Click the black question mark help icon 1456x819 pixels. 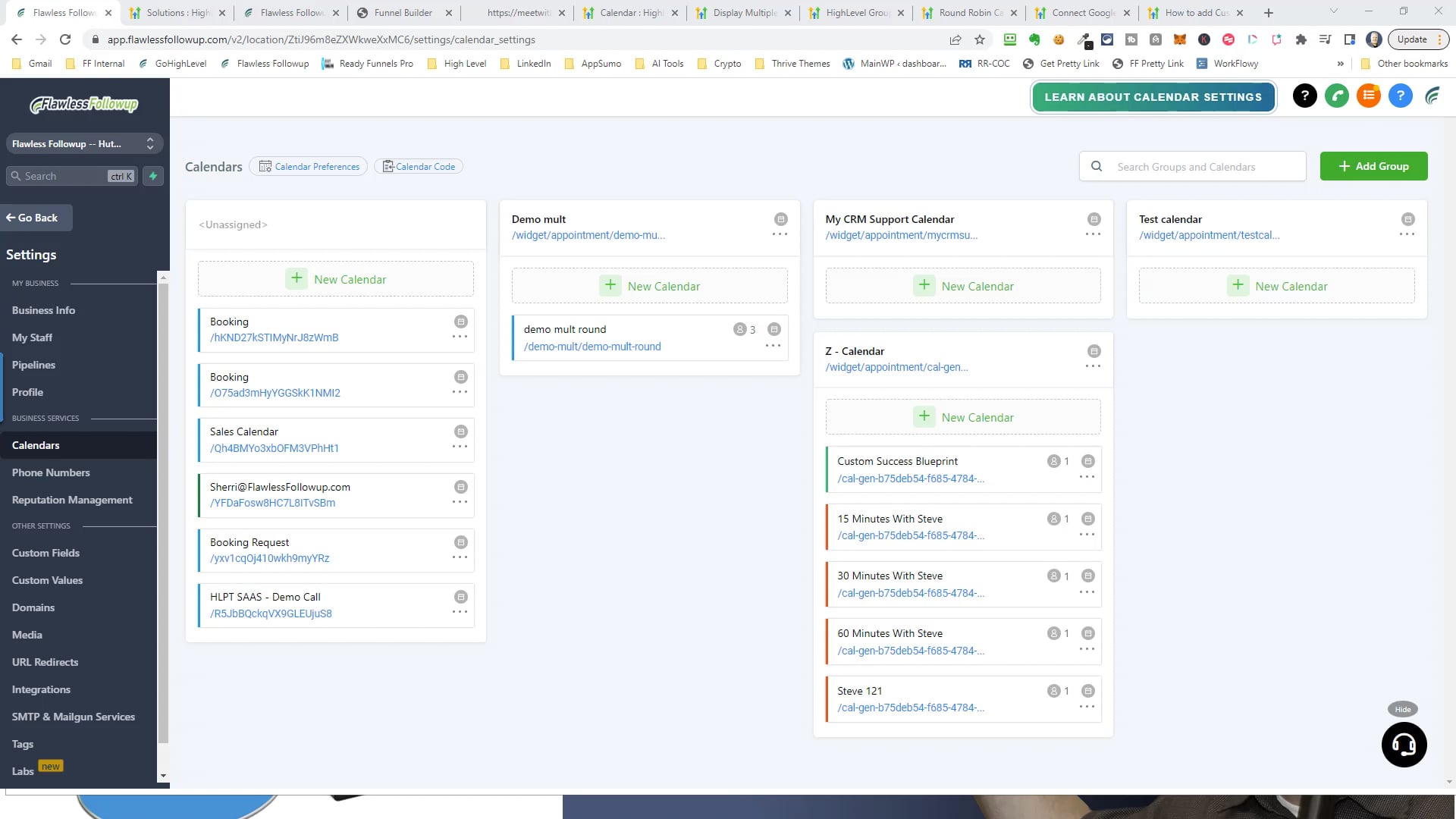click(1304, 96)
